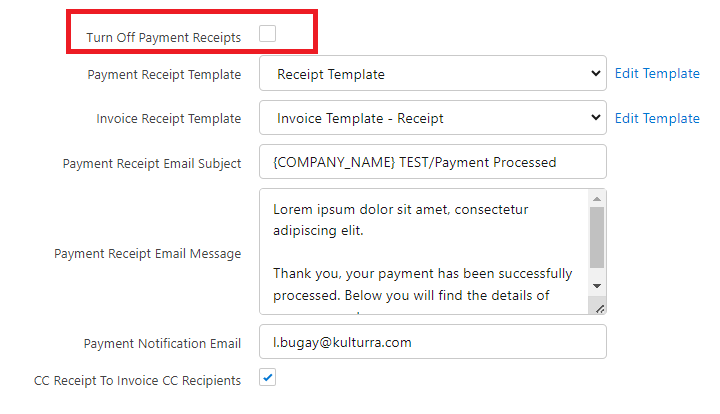Viewport: 720px width, 414px height.
Task: Uncheck CC Receipt To Invoice CC Recipients
Action: point(267,378)
